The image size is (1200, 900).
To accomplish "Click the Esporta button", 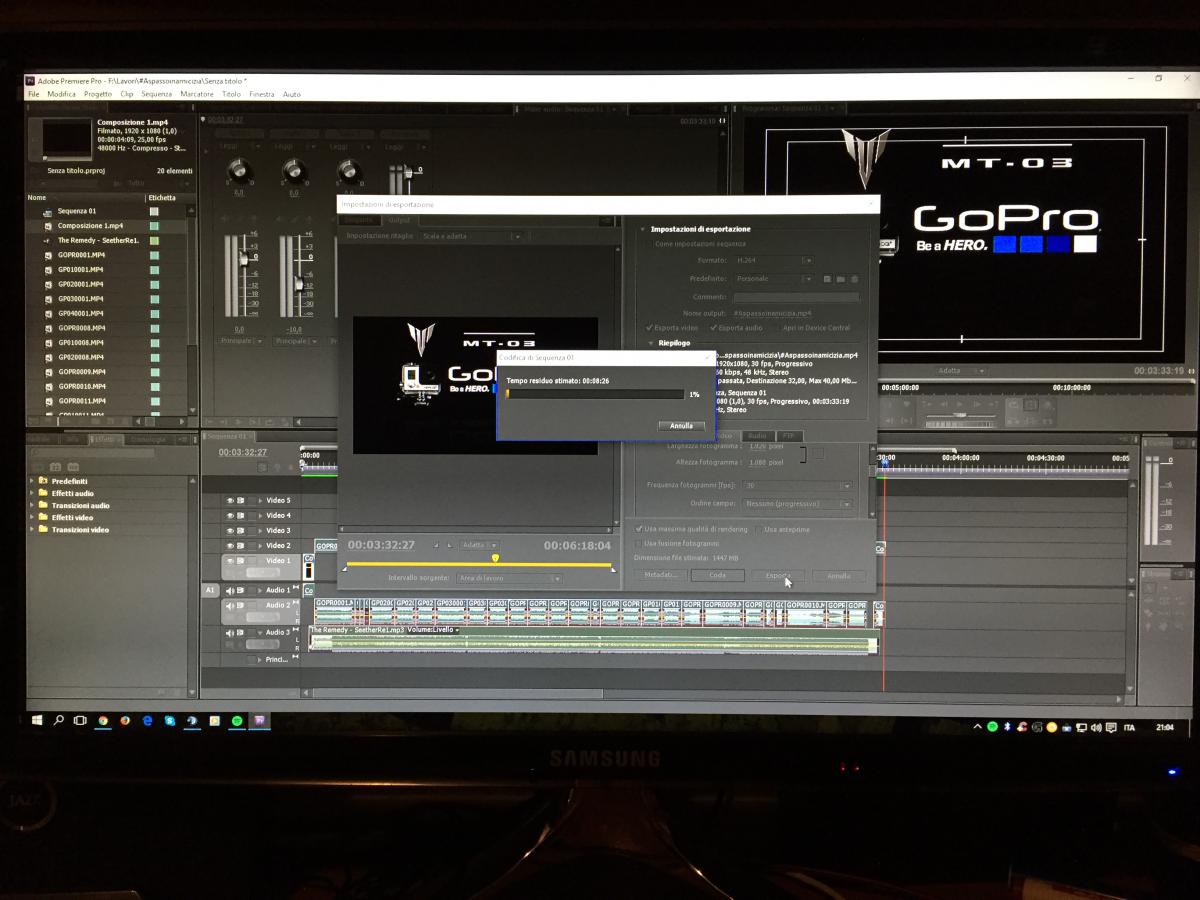I will click(x=778, y=576).
